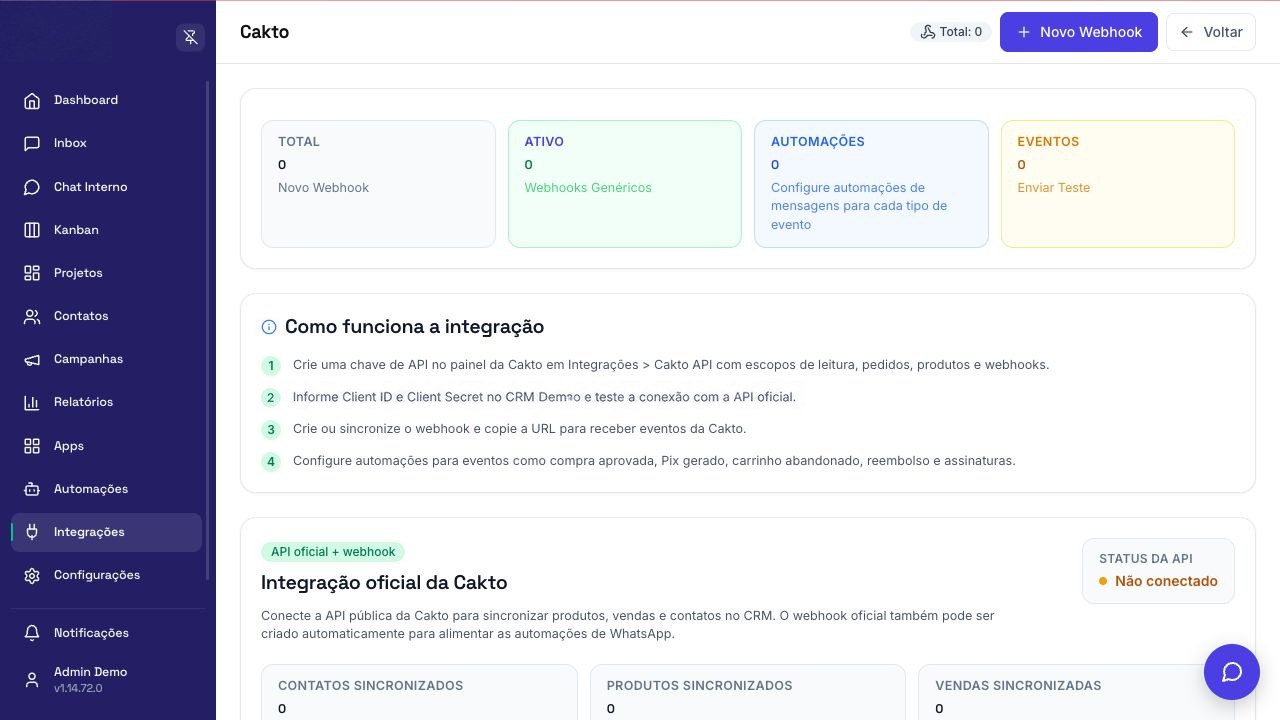This screenshot has height=720, width=1280.
Task: Select the EVENTOS stats card
Action: (1118, 184)
